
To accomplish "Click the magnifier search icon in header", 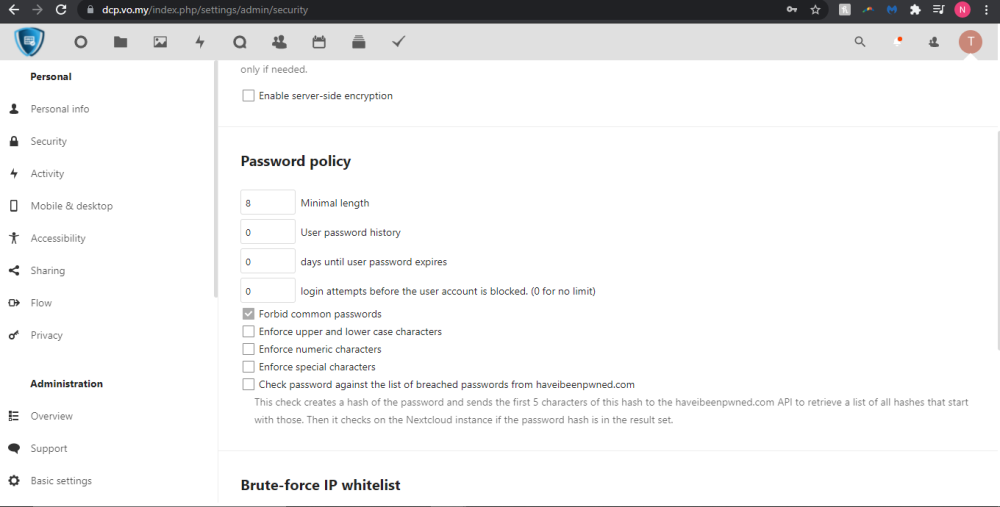I will click(860, 42).
